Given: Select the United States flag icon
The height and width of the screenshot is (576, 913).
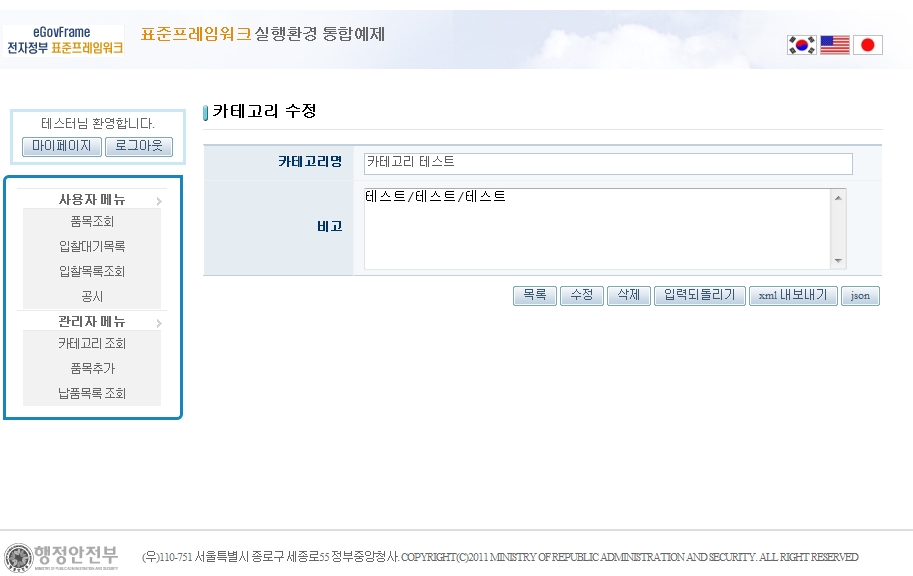Looking at the screenshot, I should point(835,45).
